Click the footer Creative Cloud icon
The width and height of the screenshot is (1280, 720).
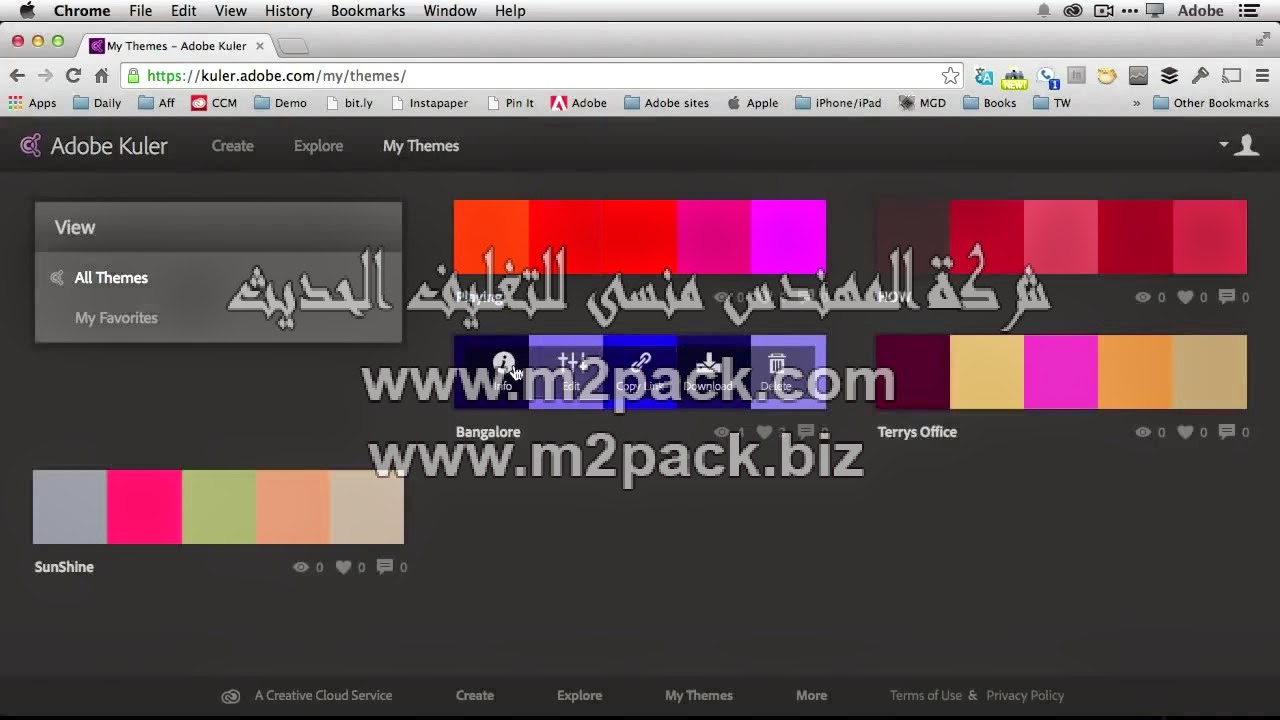(231, 696)
